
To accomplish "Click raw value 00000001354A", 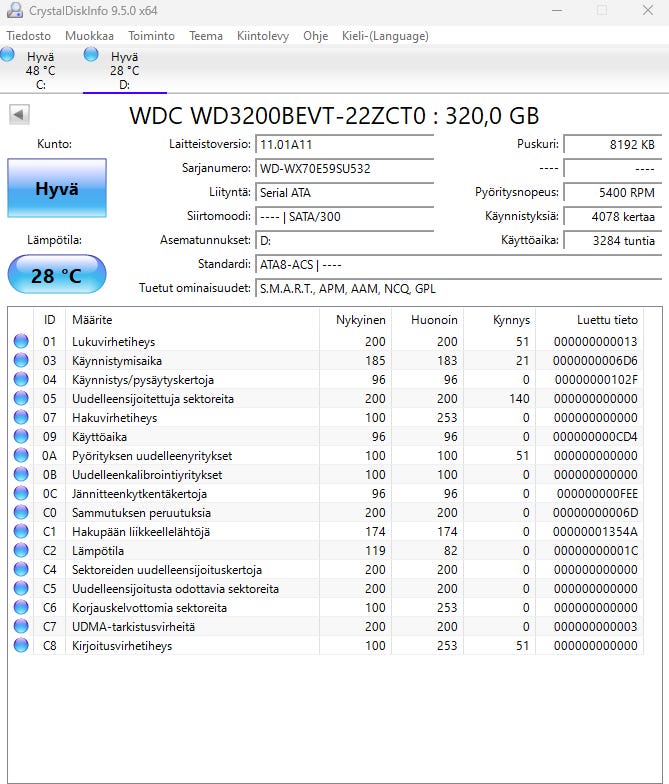I will coord(595,532).
